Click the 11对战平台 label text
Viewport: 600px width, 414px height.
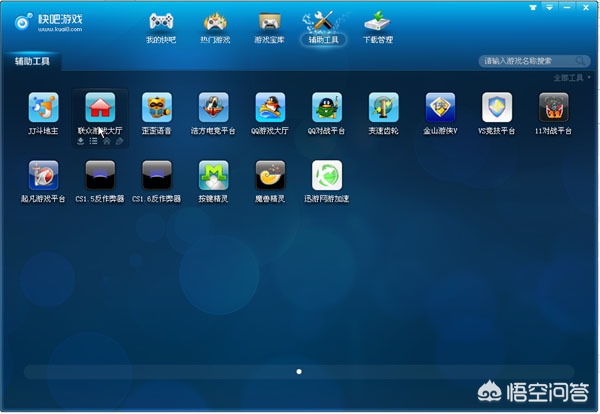[553, 131]
